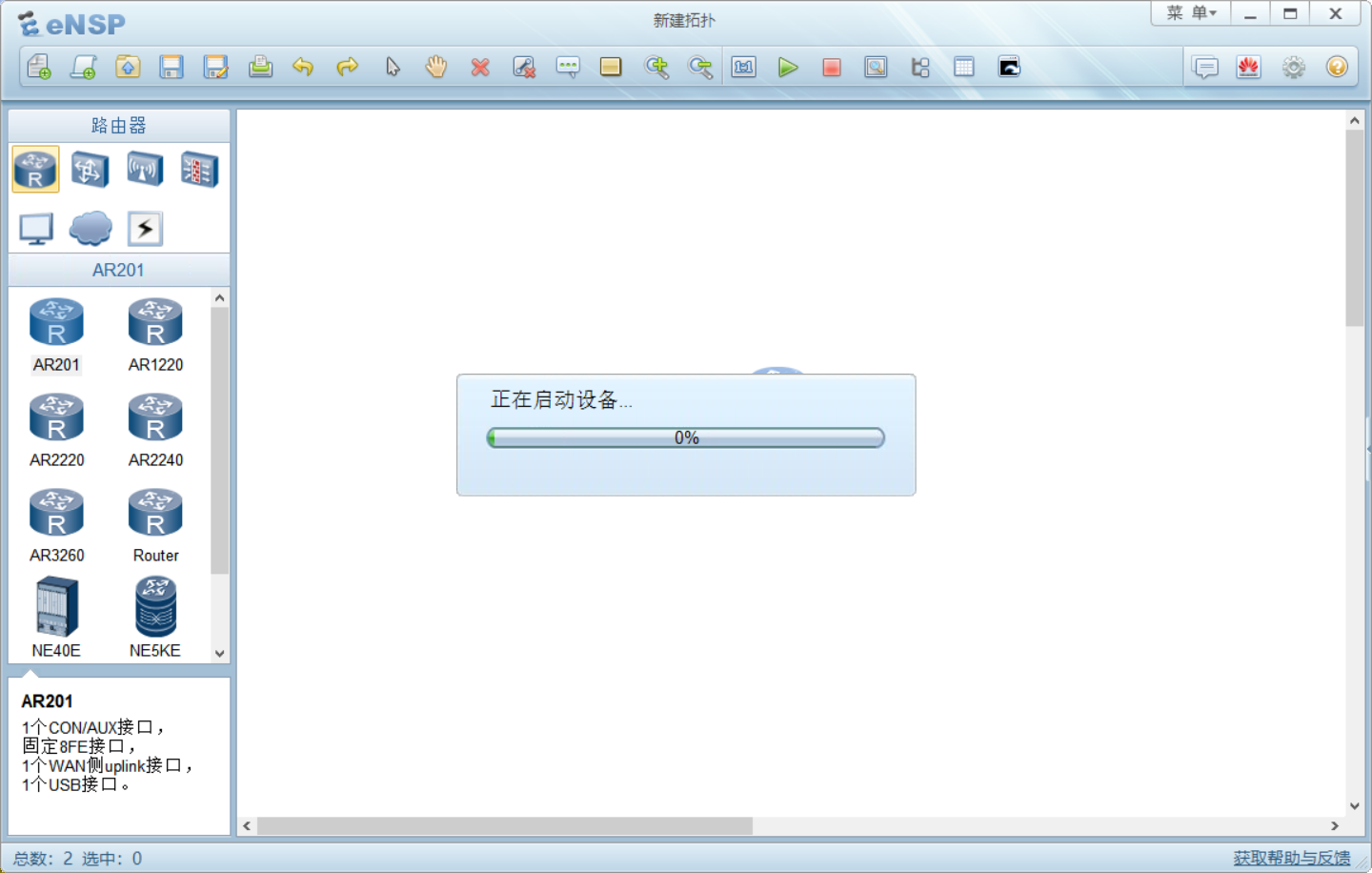
Task: Click the device list scroll-up arrow
Action: click(x=220, y=298)
